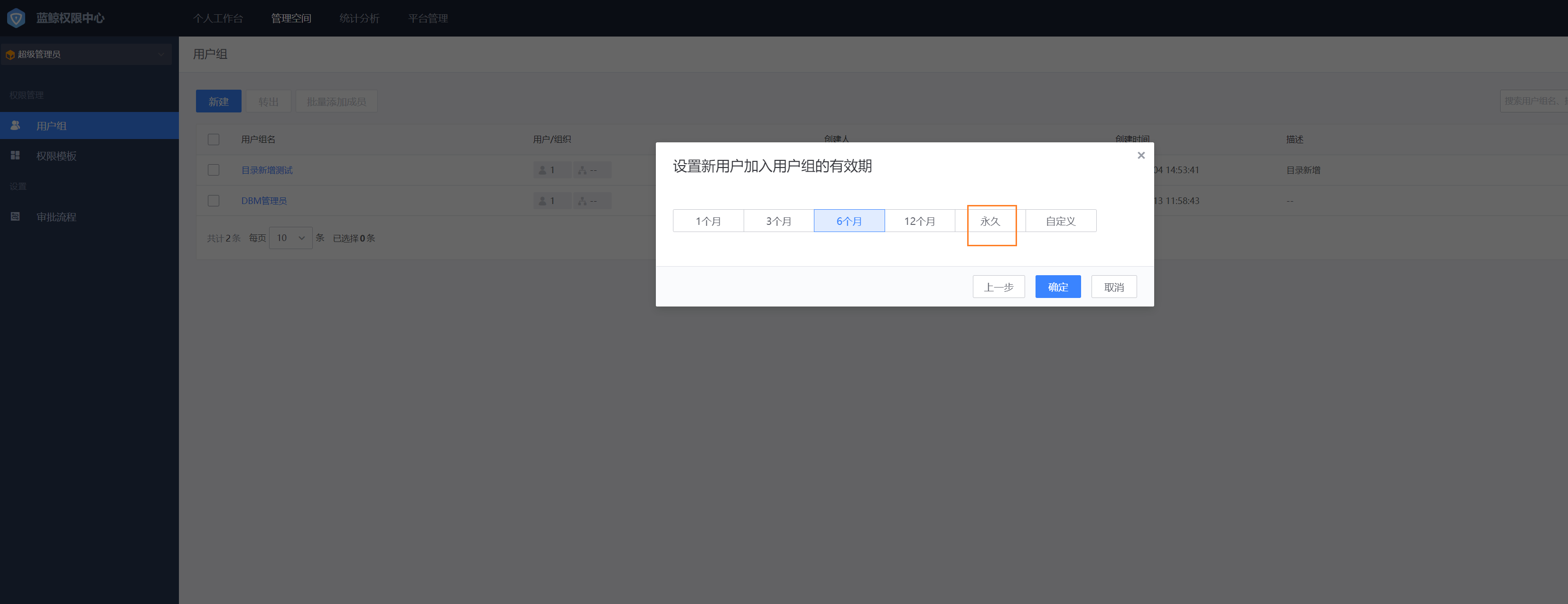
Task: Click the 蓝鲸权限中心 shield logo
Action: (16, 18)
